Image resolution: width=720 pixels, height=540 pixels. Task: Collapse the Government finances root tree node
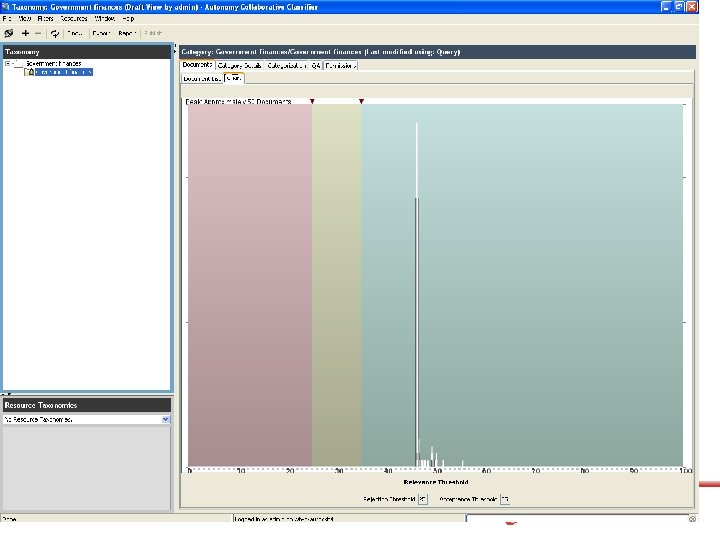pos(7,63)
